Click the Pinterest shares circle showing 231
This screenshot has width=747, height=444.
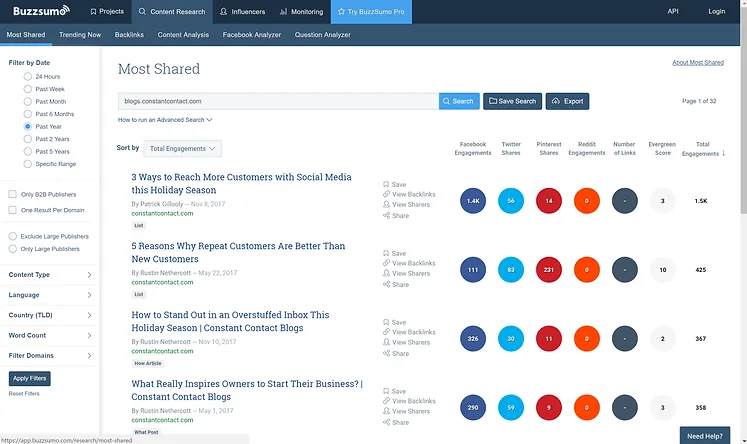click(x=549, y=270)
